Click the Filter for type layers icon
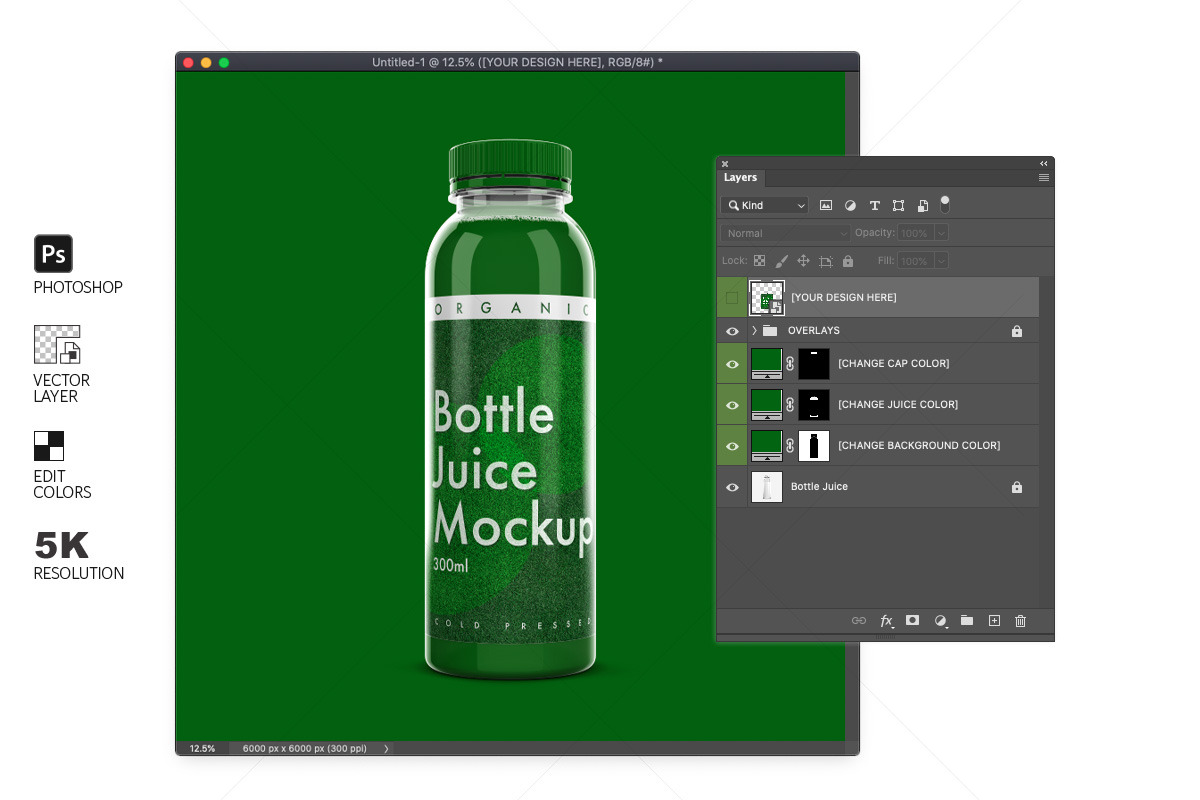Screen dimensions: 1200x800 [x=874, y=205]
